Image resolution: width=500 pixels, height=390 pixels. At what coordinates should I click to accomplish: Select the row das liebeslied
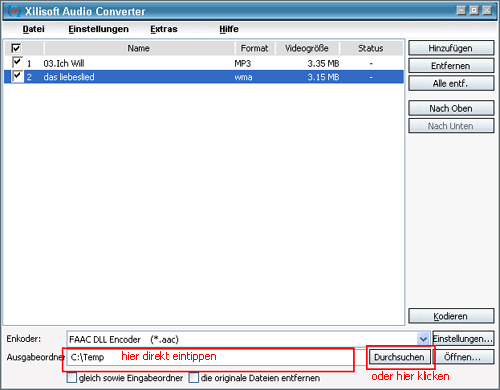coord(204,77)
